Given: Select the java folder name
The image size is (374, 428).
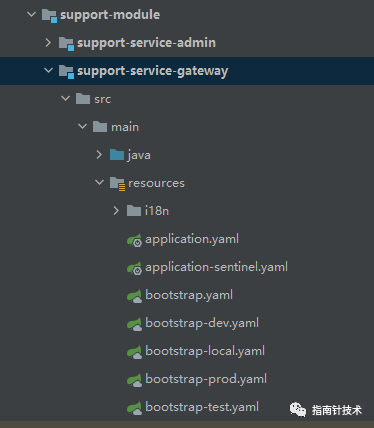Looking at the screenshot, I should click(x=139, y=155).
